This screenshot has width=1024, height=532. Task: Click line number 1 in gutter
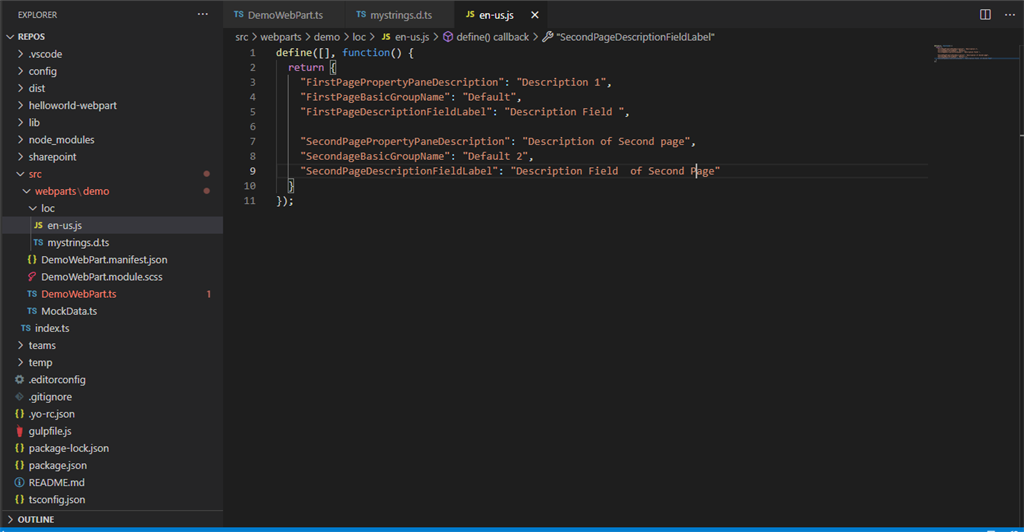[252, 52]
